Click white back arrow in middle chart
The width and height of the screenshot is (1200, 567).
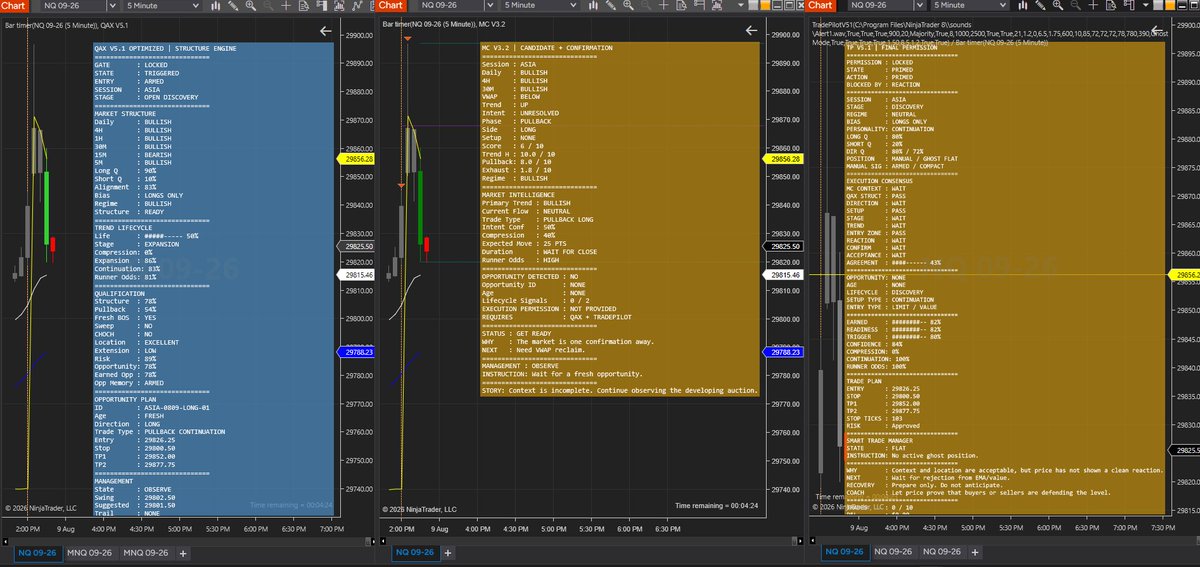tap(751, 31)
